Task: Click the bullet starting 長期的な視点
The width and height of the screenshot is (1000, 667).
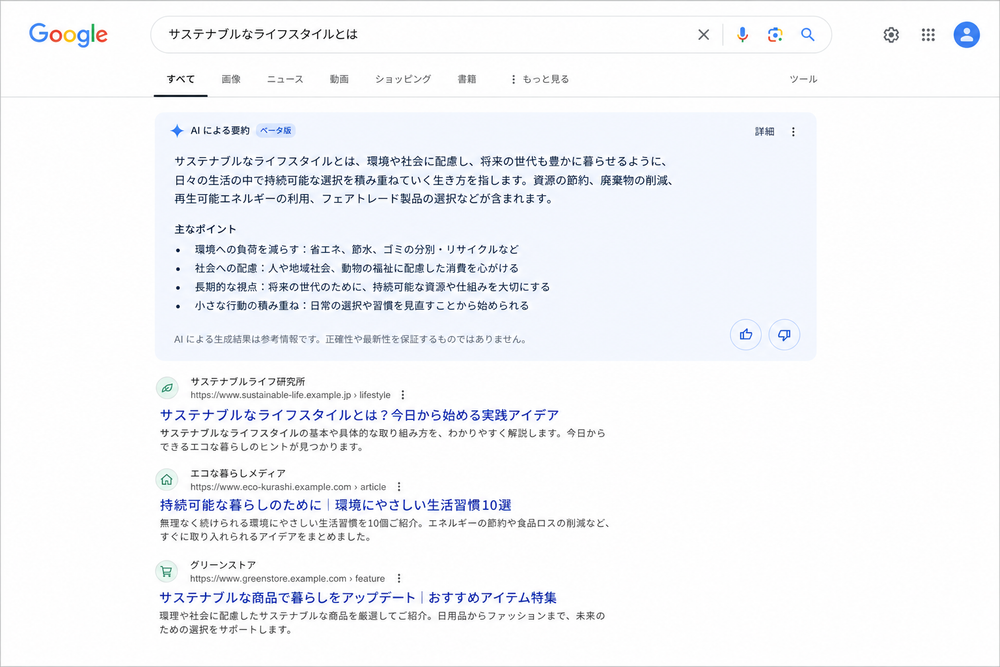Action: pos(372,287)
